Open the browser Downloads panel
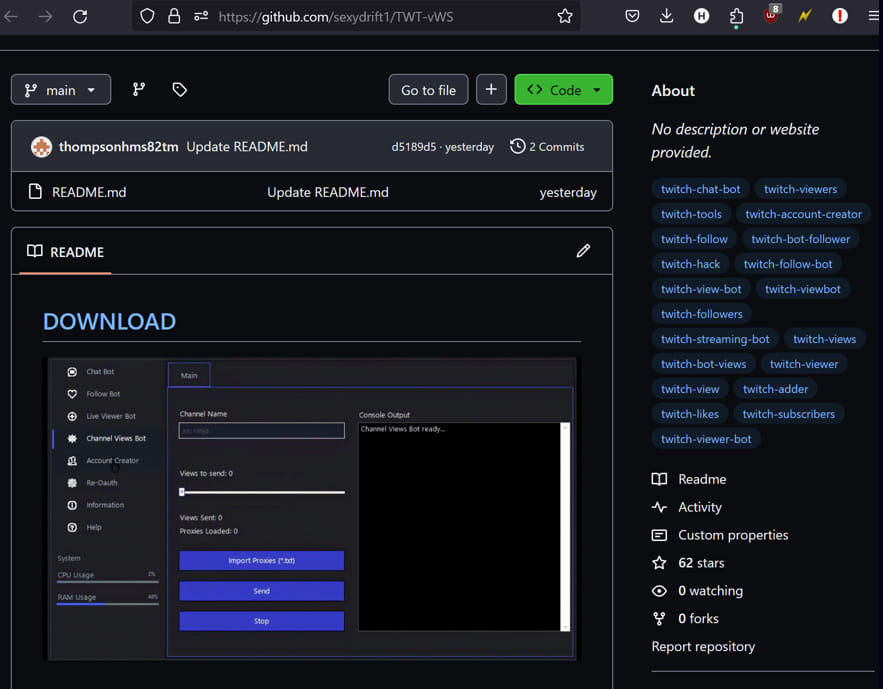 pyautogui.click(x=666, y=16)
